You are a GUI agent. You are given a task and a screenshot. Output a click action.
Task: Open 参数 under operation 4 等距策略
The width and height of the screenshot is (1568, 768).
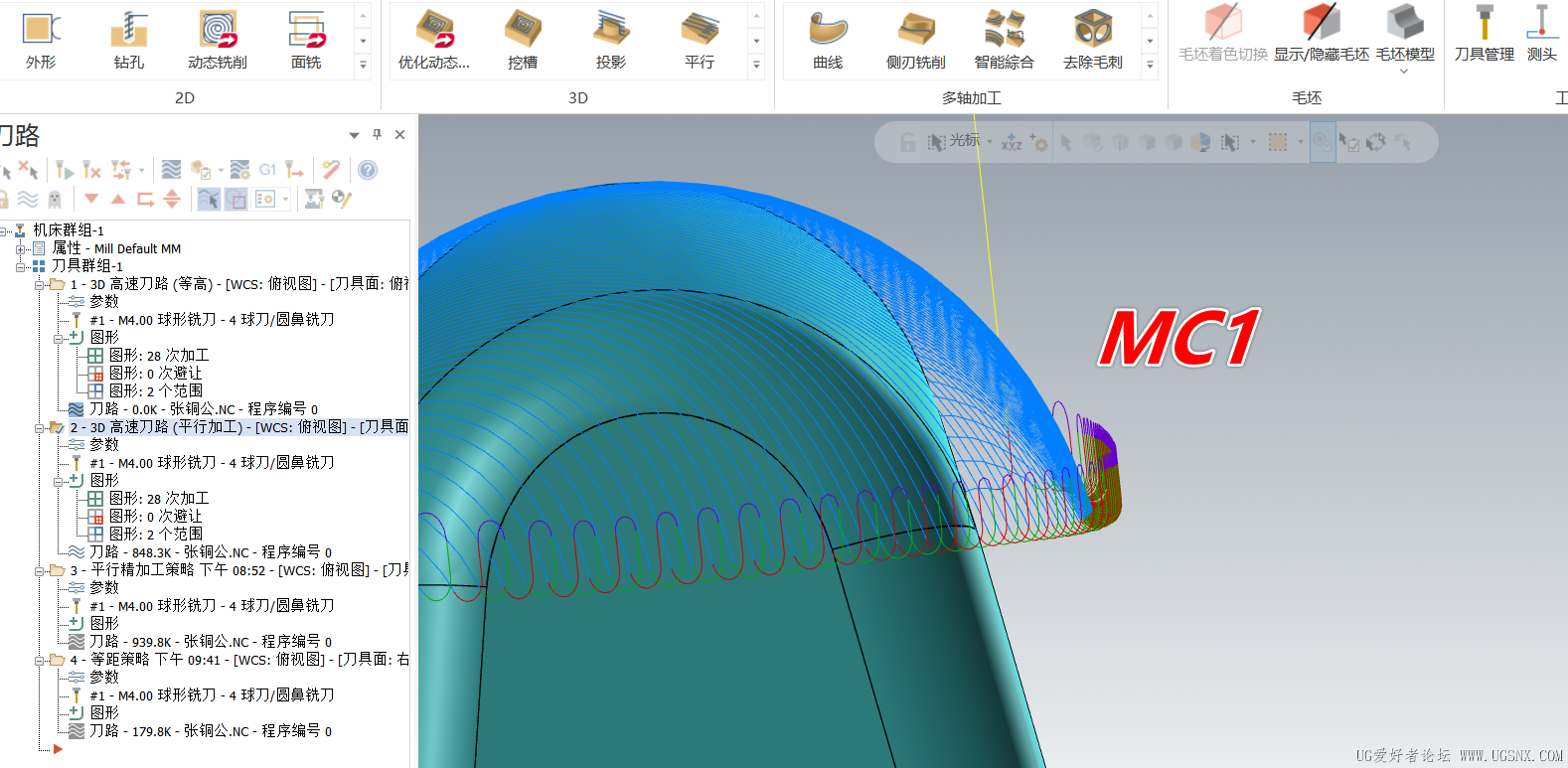tap(104, 678)
